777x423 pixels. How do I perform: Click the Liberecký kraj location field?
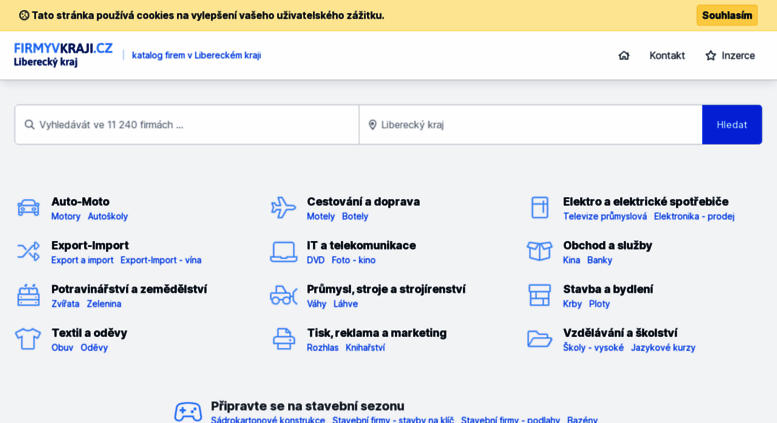pyautogui.click(x=530, y=125)
